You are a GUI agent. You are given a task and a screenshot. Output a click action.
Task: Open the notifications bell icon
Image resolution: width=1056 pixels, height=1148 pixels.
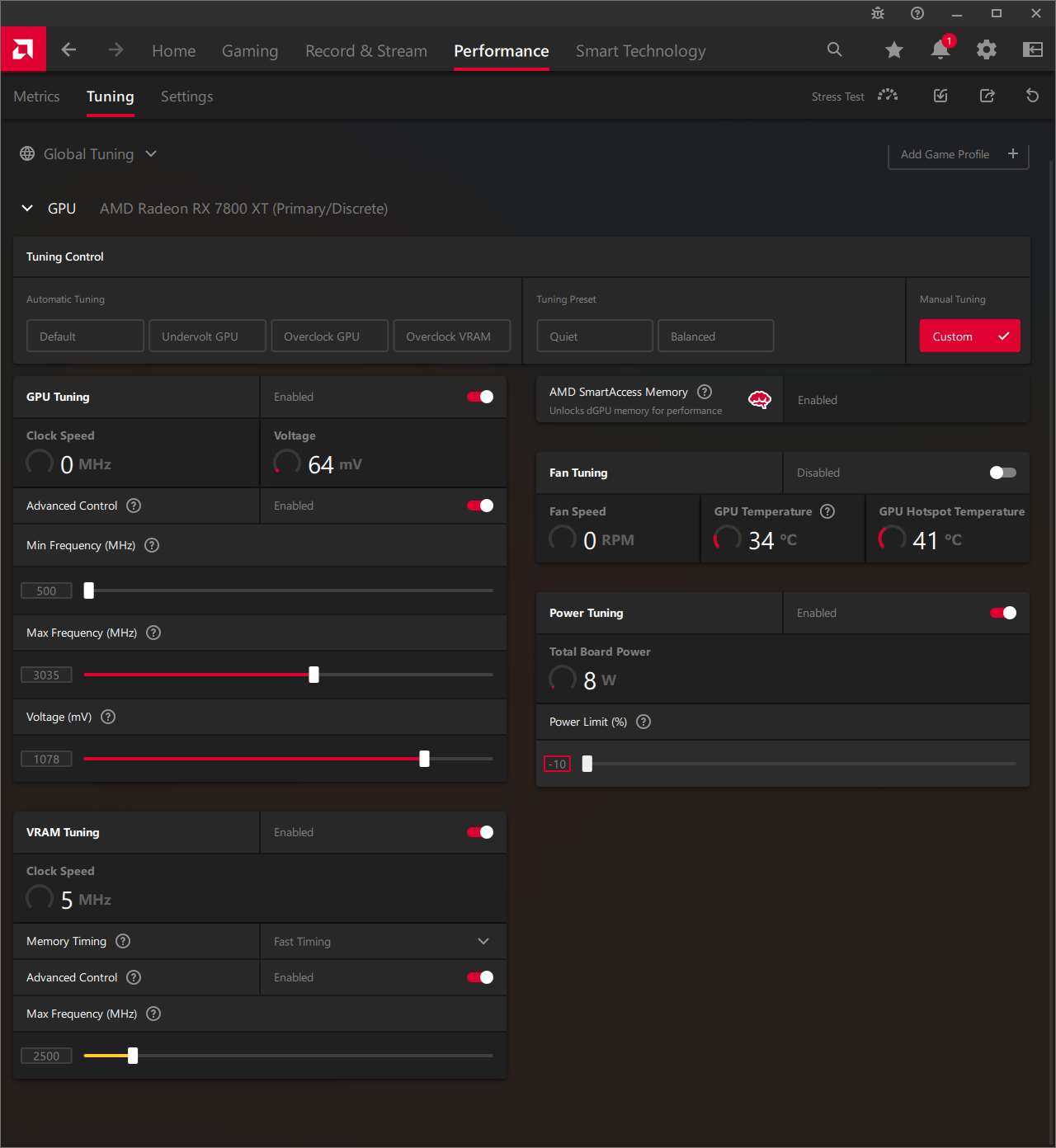point(940,49)
